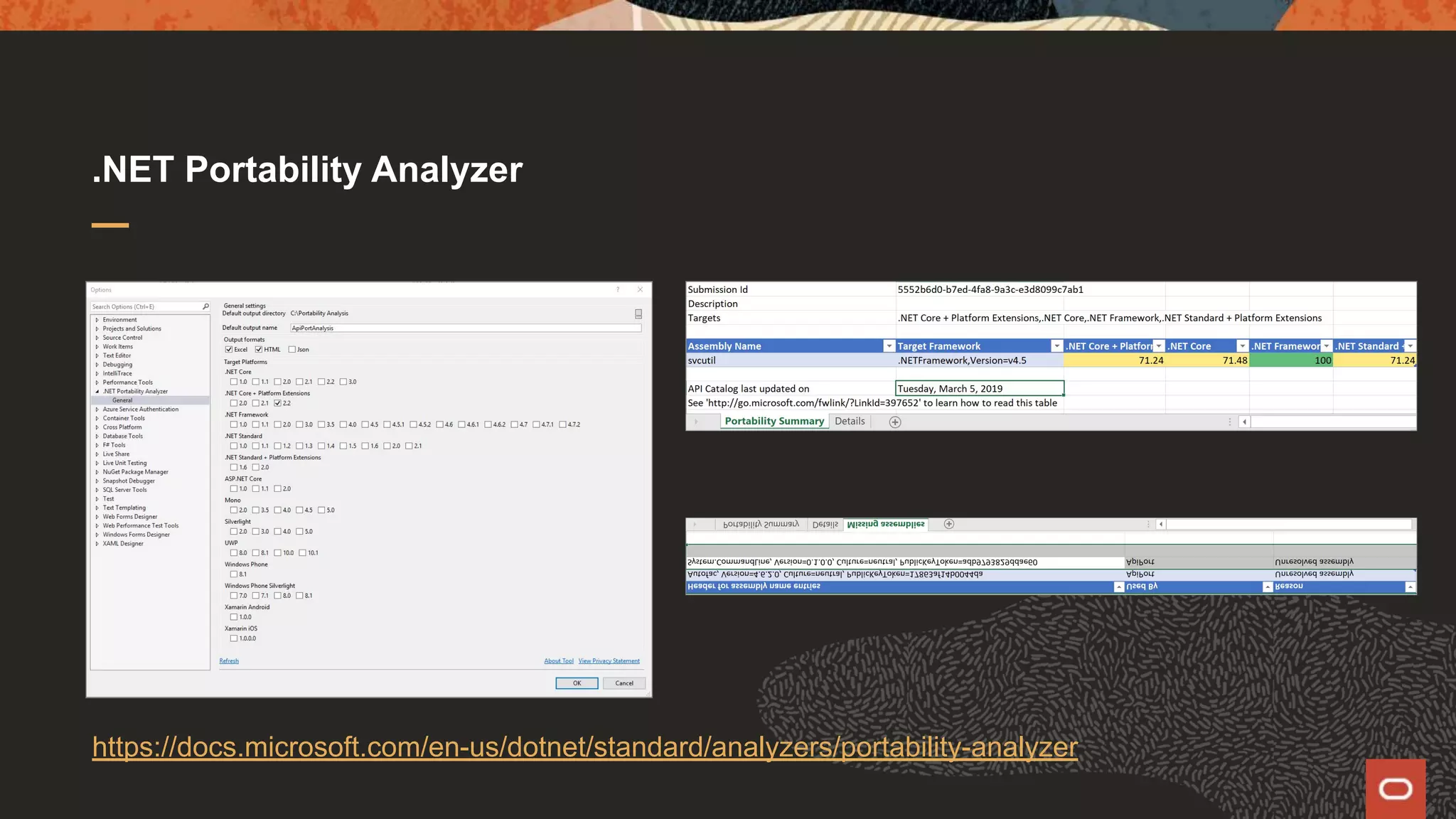Open Assembly Name column filter dropdown
The height and width of the screenshot is (819, 1456).
[888, 346]
